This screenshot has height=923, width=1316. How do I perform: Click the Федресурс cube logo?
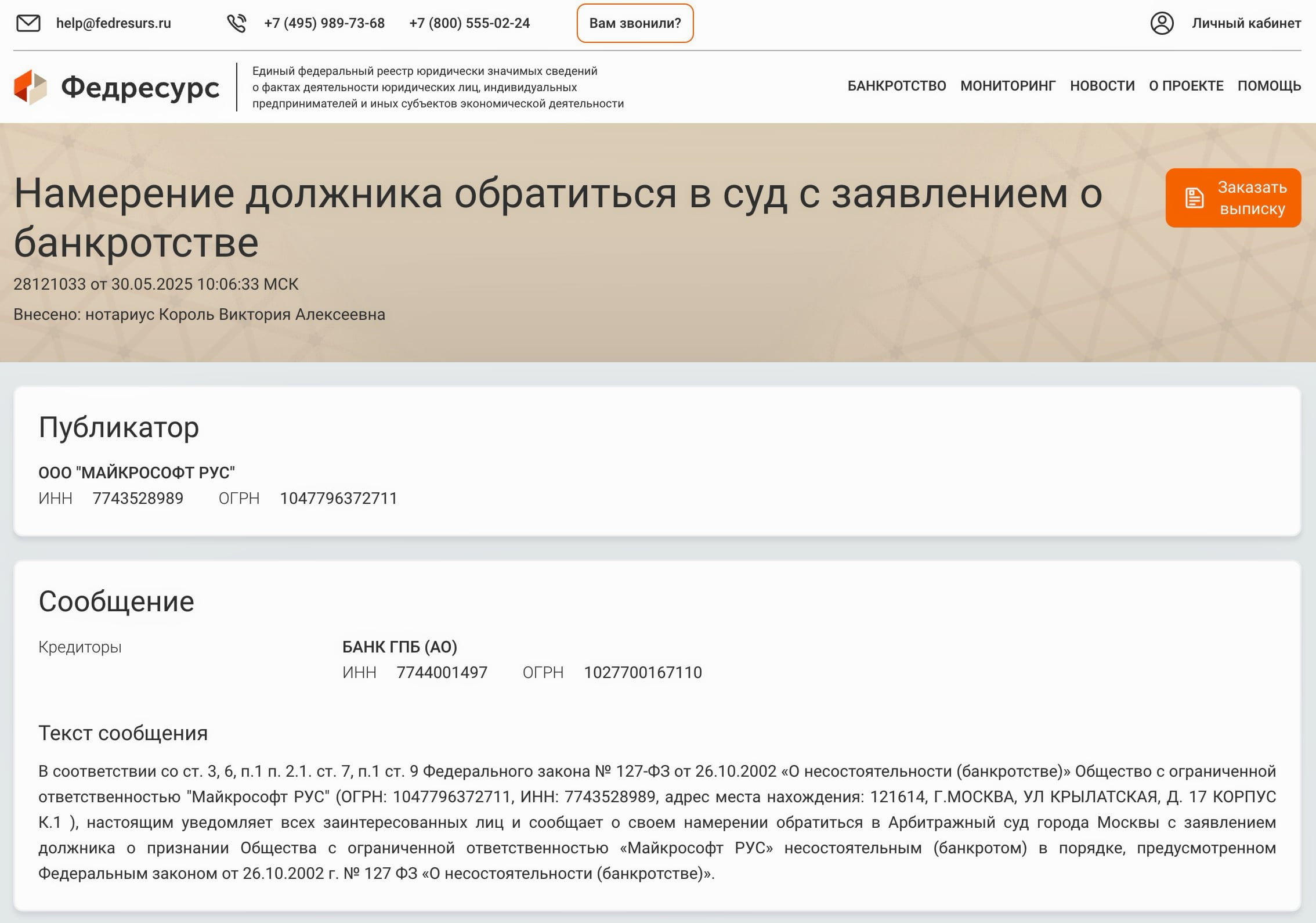30,87
